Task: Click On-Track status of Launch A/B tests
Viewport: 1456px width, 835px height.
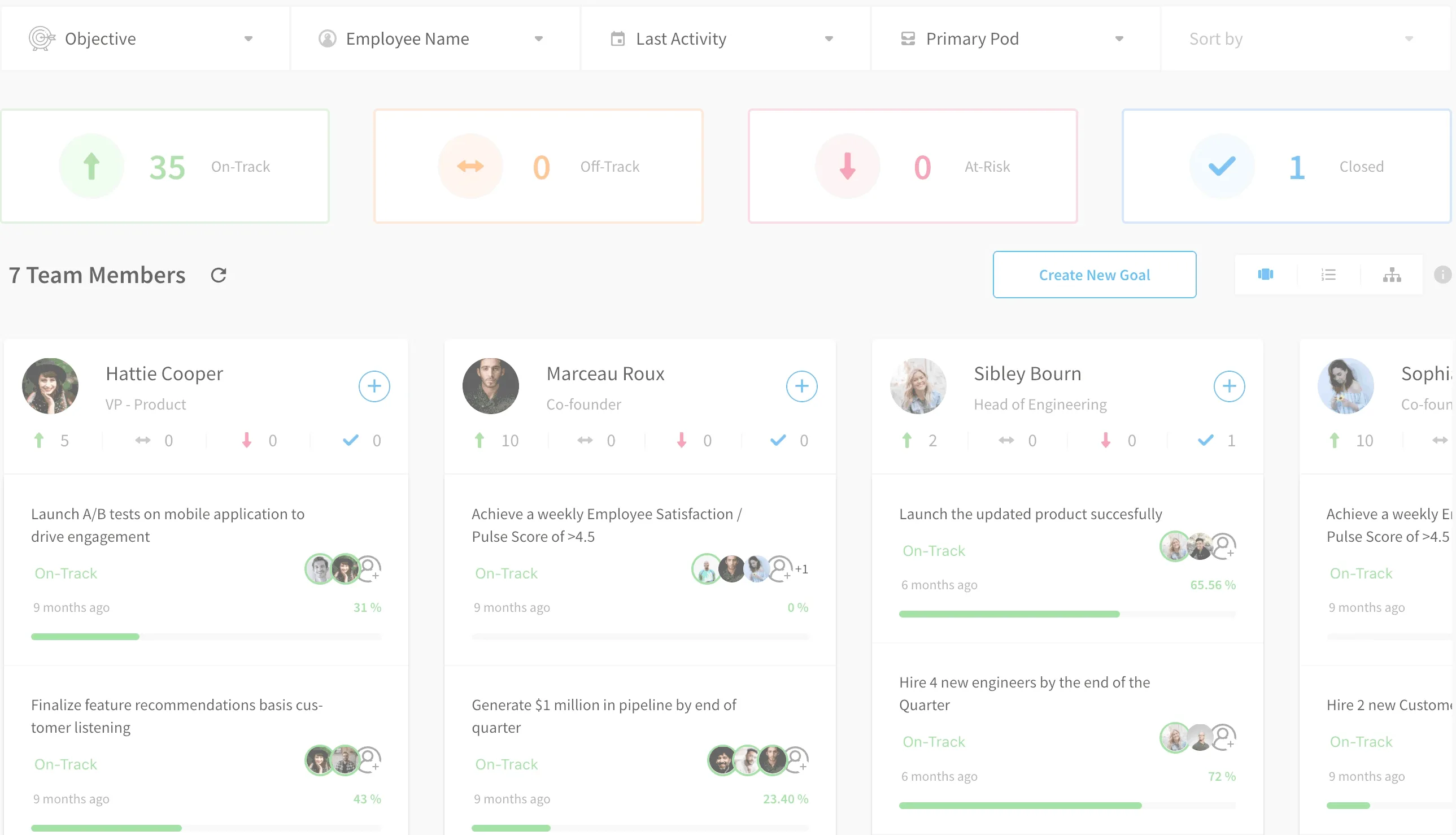Action: click(66, 573)
